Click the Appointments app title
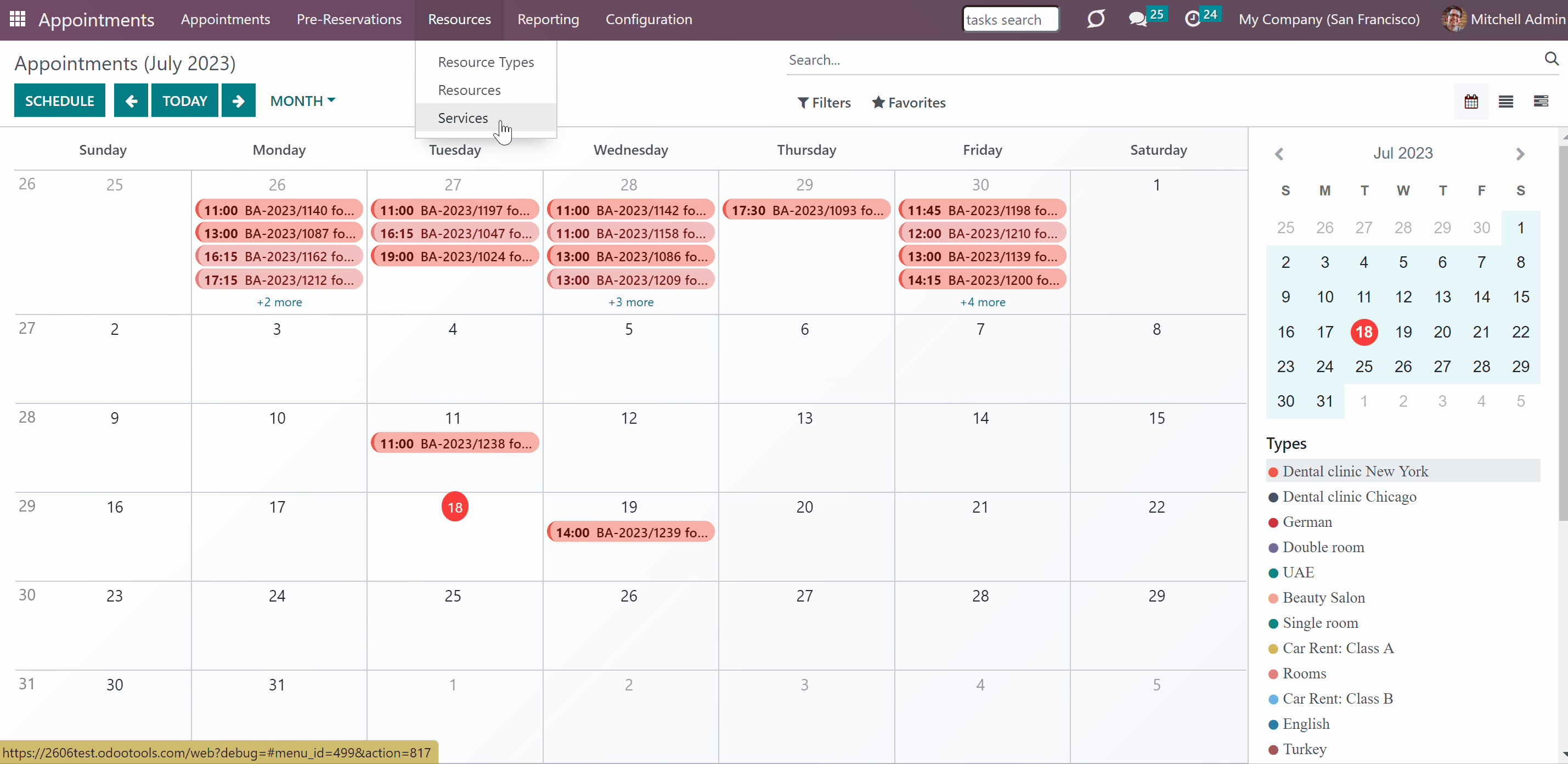 tap(96, 19)
